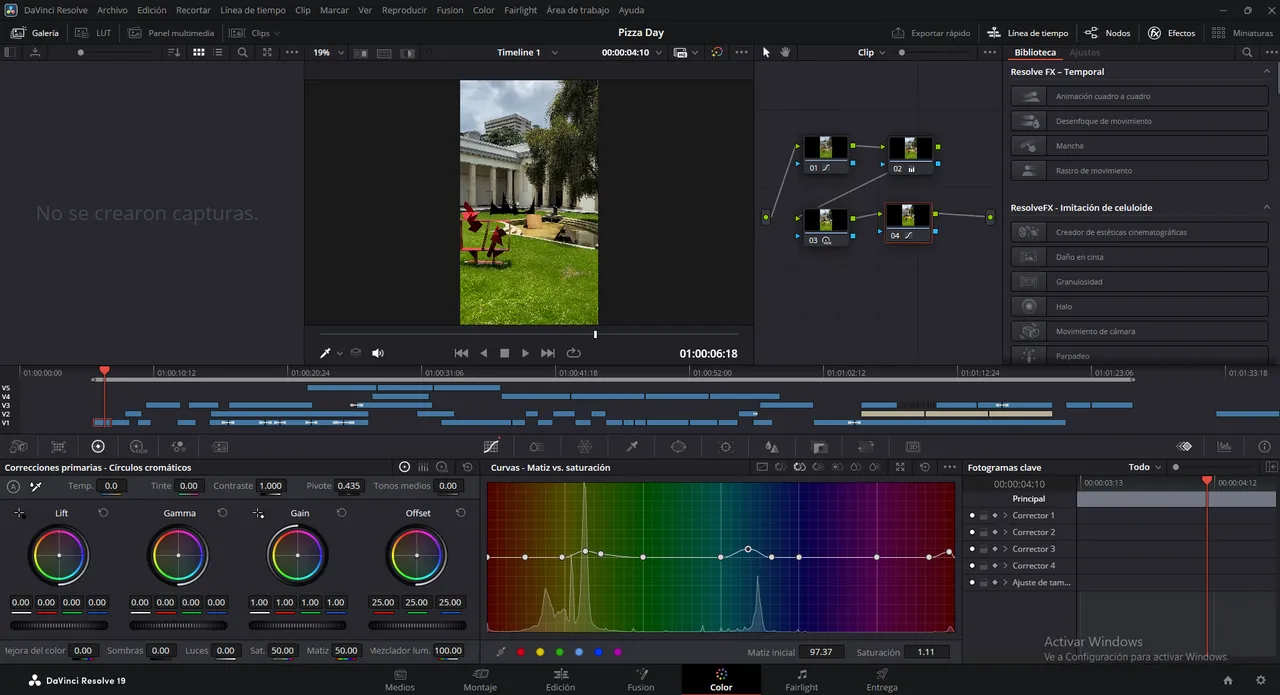Screen dimensions: 1280x695
Task: Select the Curves palette icon
Action: [x=491, y=447]
